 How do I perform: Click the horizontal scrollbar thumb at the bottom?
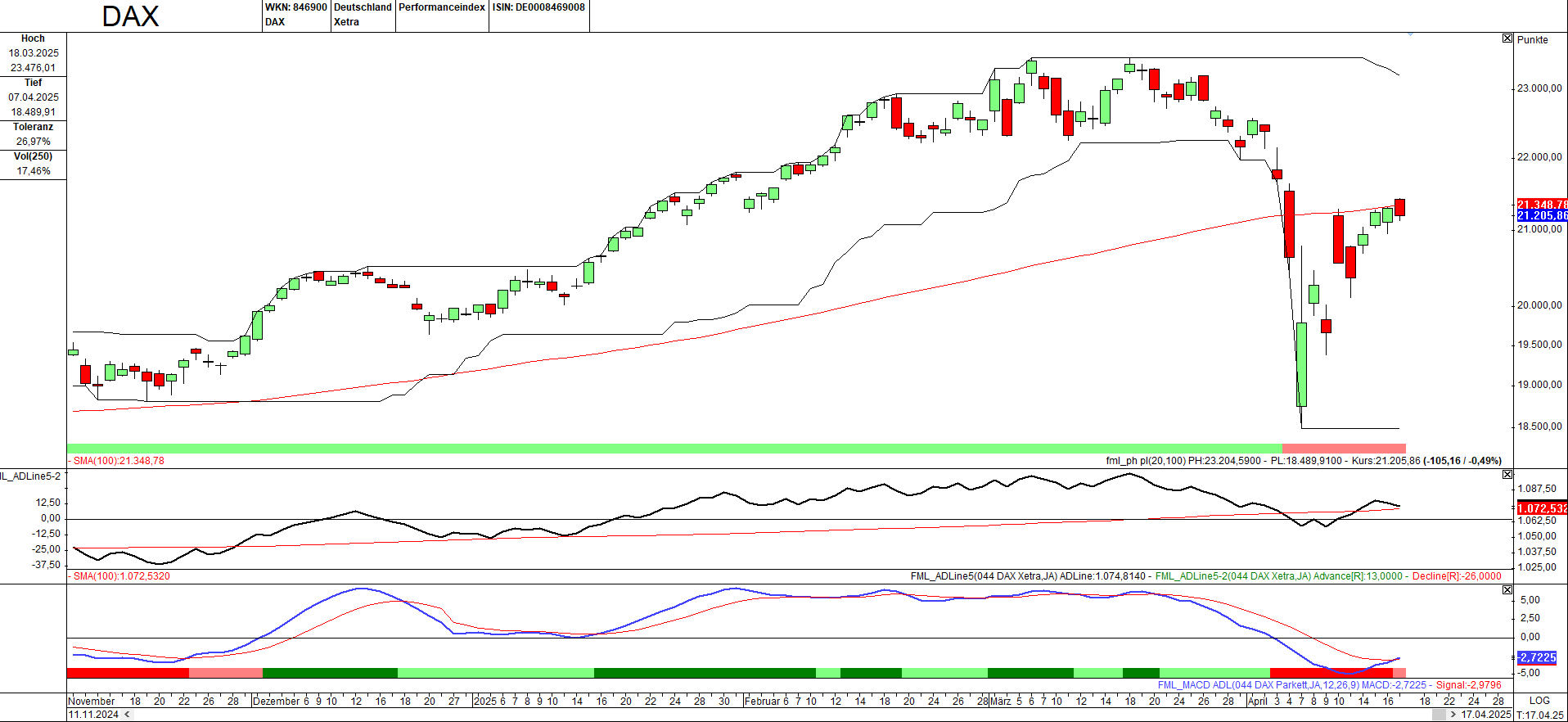[x=1438, y=715]
